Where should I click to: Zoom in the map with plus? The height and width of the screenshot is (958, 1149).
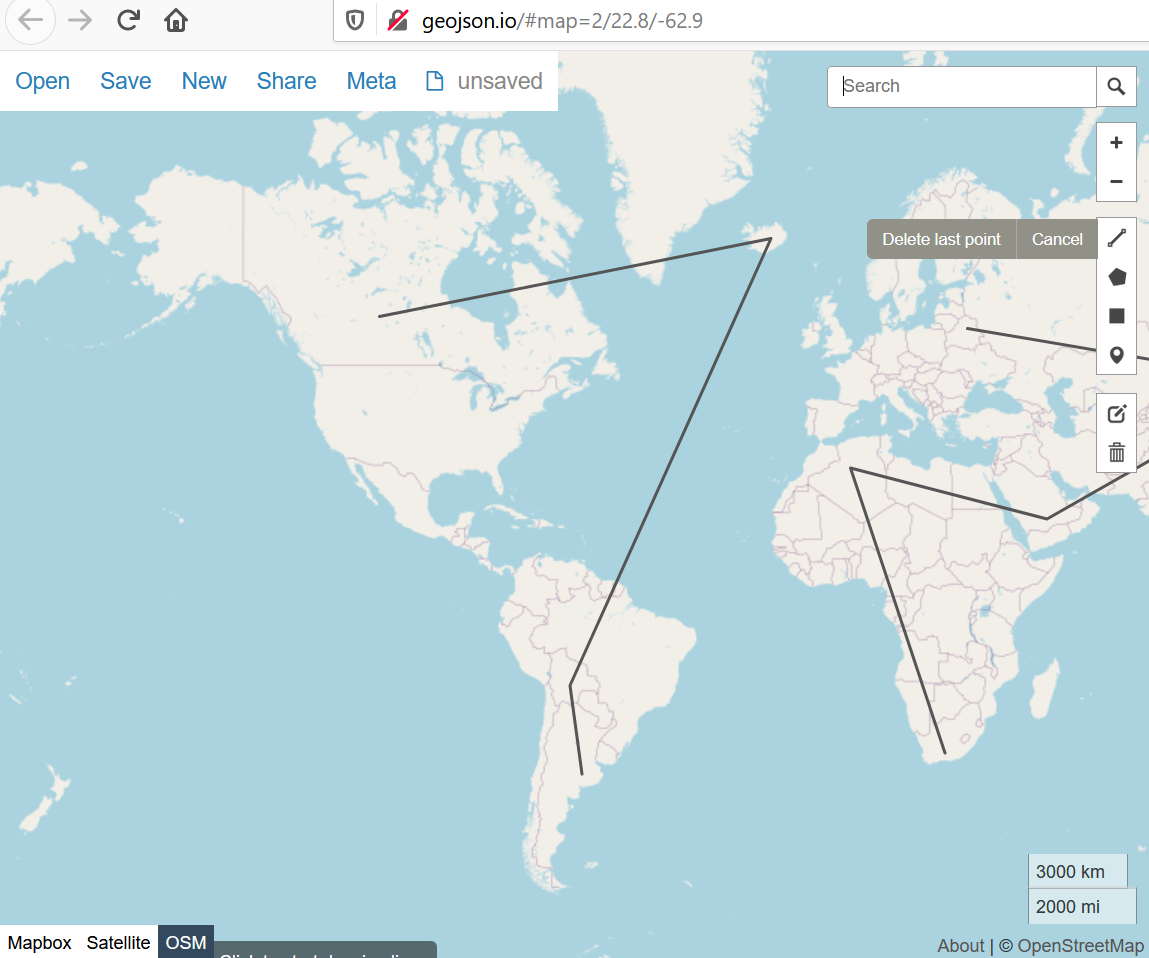pyautogui.click(x=1116, y=142)
